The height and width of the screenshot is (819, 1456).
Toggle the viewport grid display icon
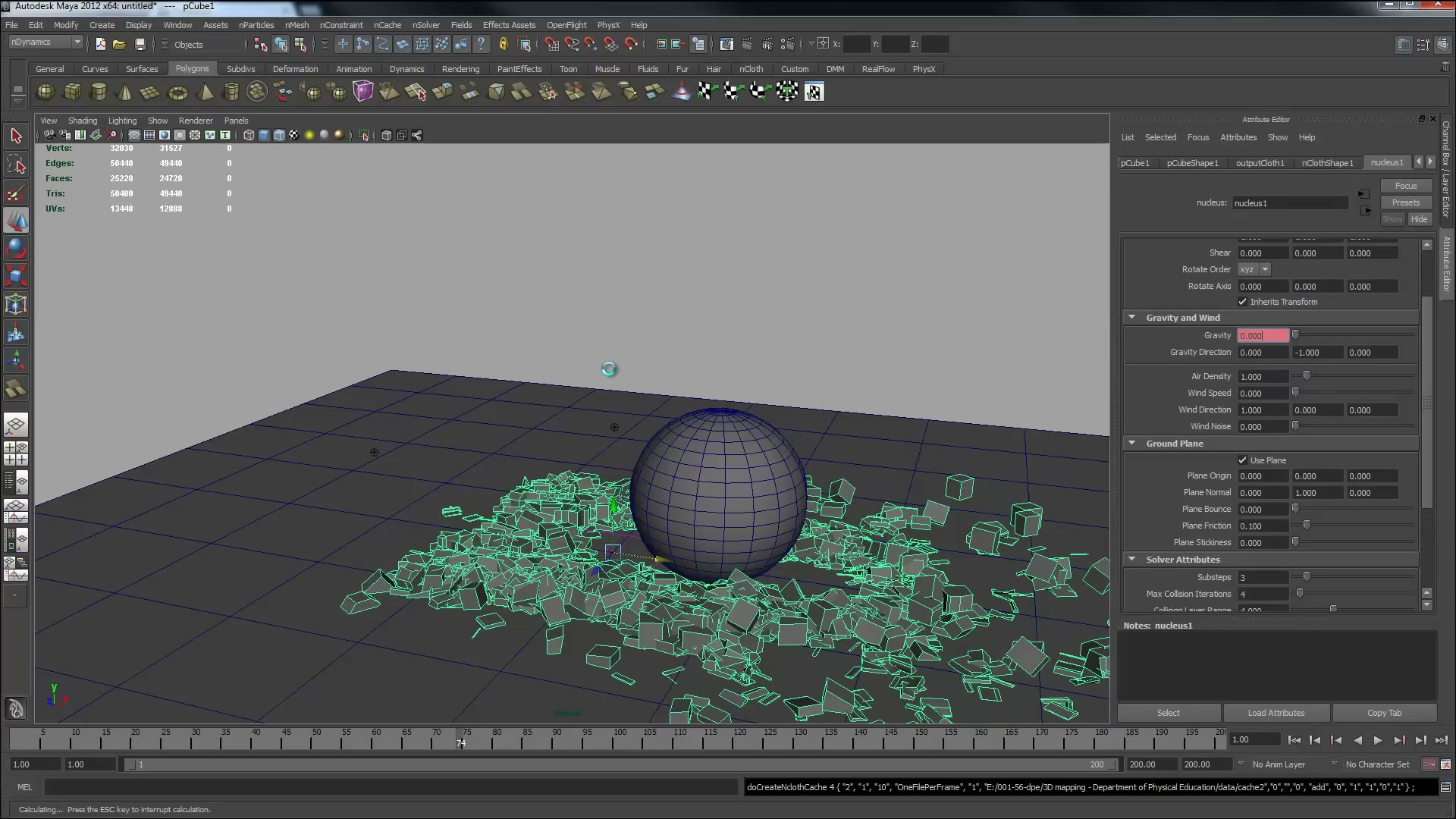pyautogui.click(x=134, y=135)
